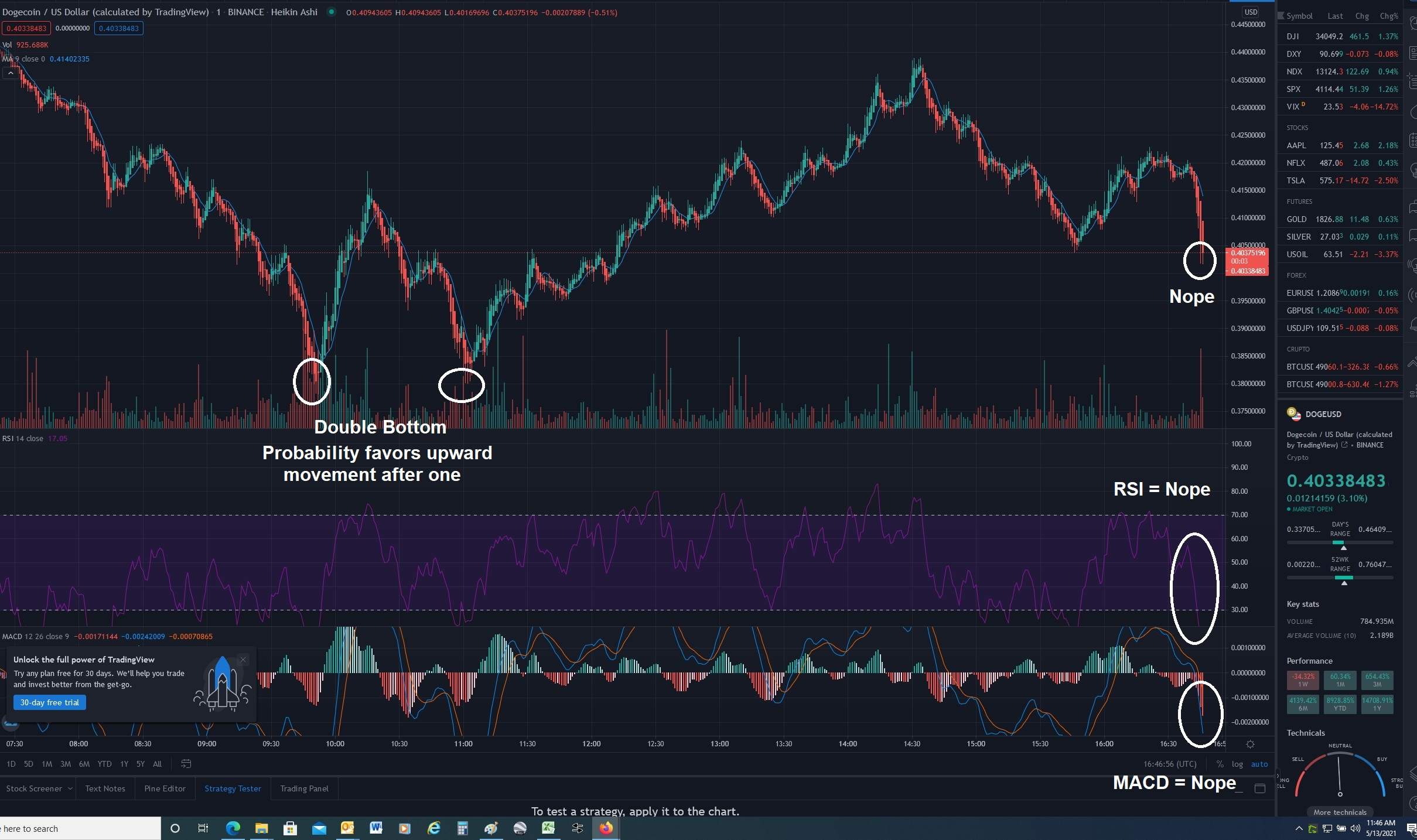The height and width of the screenshot is (840, 1417).
Task: Open the Mail app from taskbar
Action: [319, 828]
